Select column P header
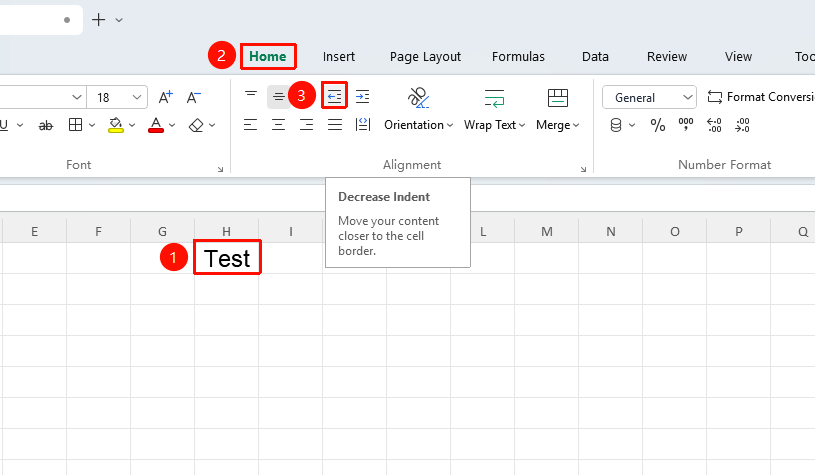The width and height of the screenshot is (815, 475). 739,231
